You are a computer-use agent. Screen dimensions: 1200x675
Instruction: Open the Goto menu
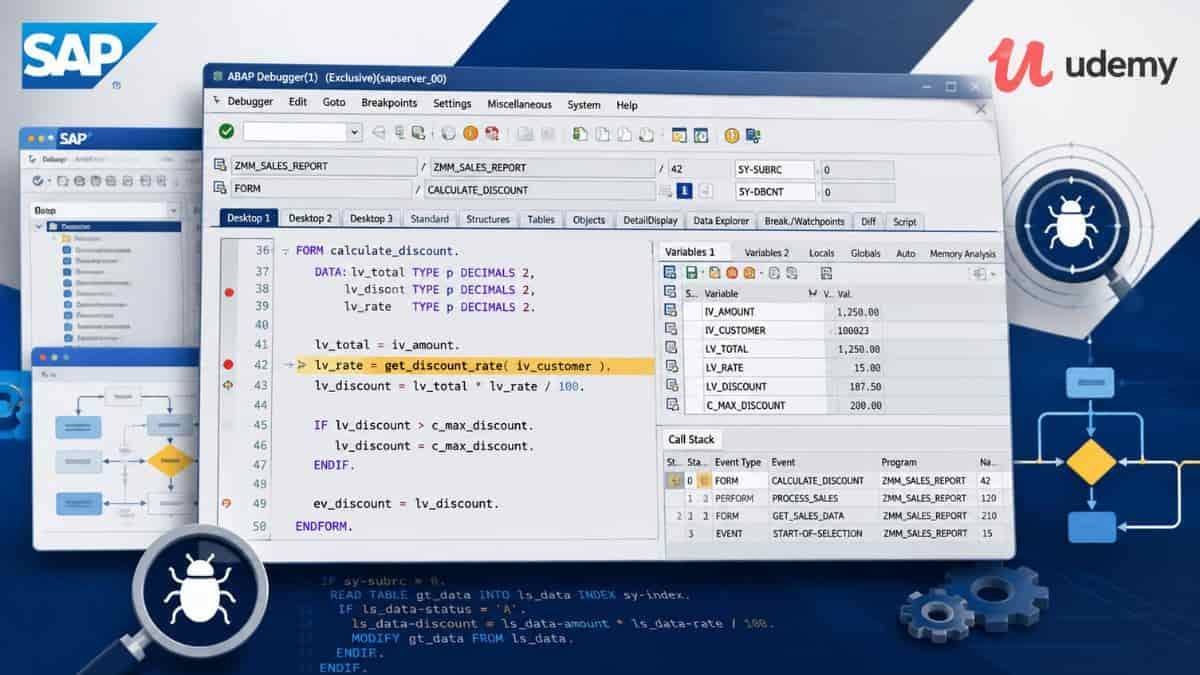(x=334, y=102)
